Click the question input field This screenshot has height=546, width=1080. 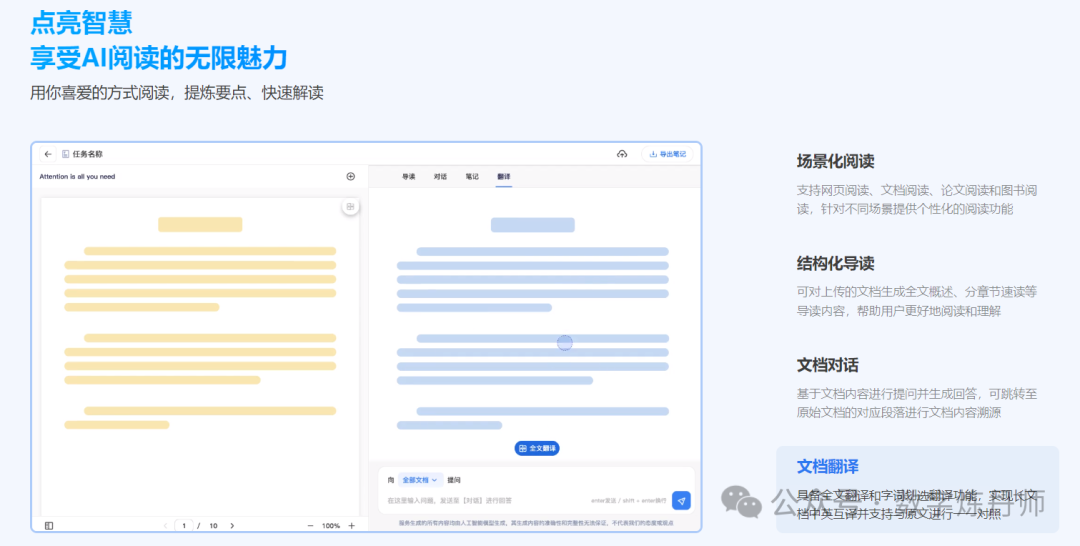(x=480, y=500)
